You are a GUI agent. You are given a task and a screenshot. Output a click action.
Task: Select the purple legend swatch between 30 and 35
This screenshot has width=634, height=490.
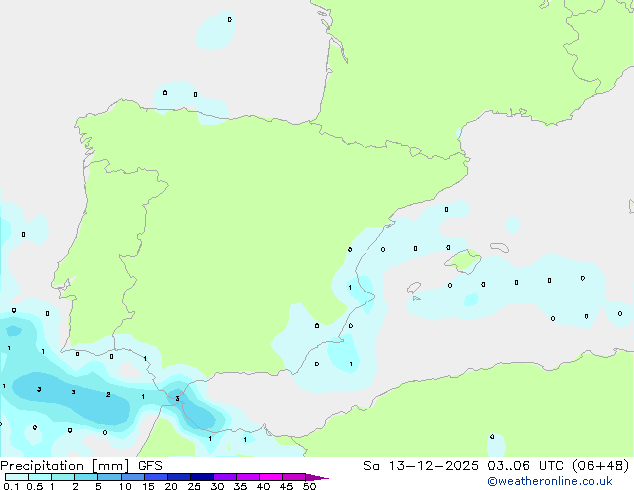[x=225, y=477]
